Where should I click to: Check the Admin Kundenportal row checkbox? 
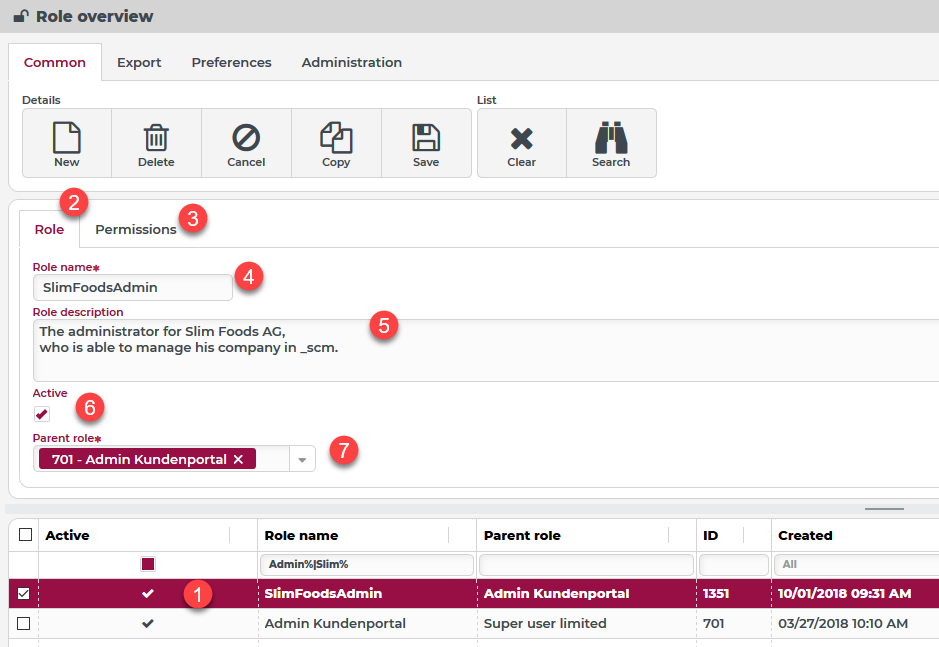pyautogui.click(x=24, y=624)
